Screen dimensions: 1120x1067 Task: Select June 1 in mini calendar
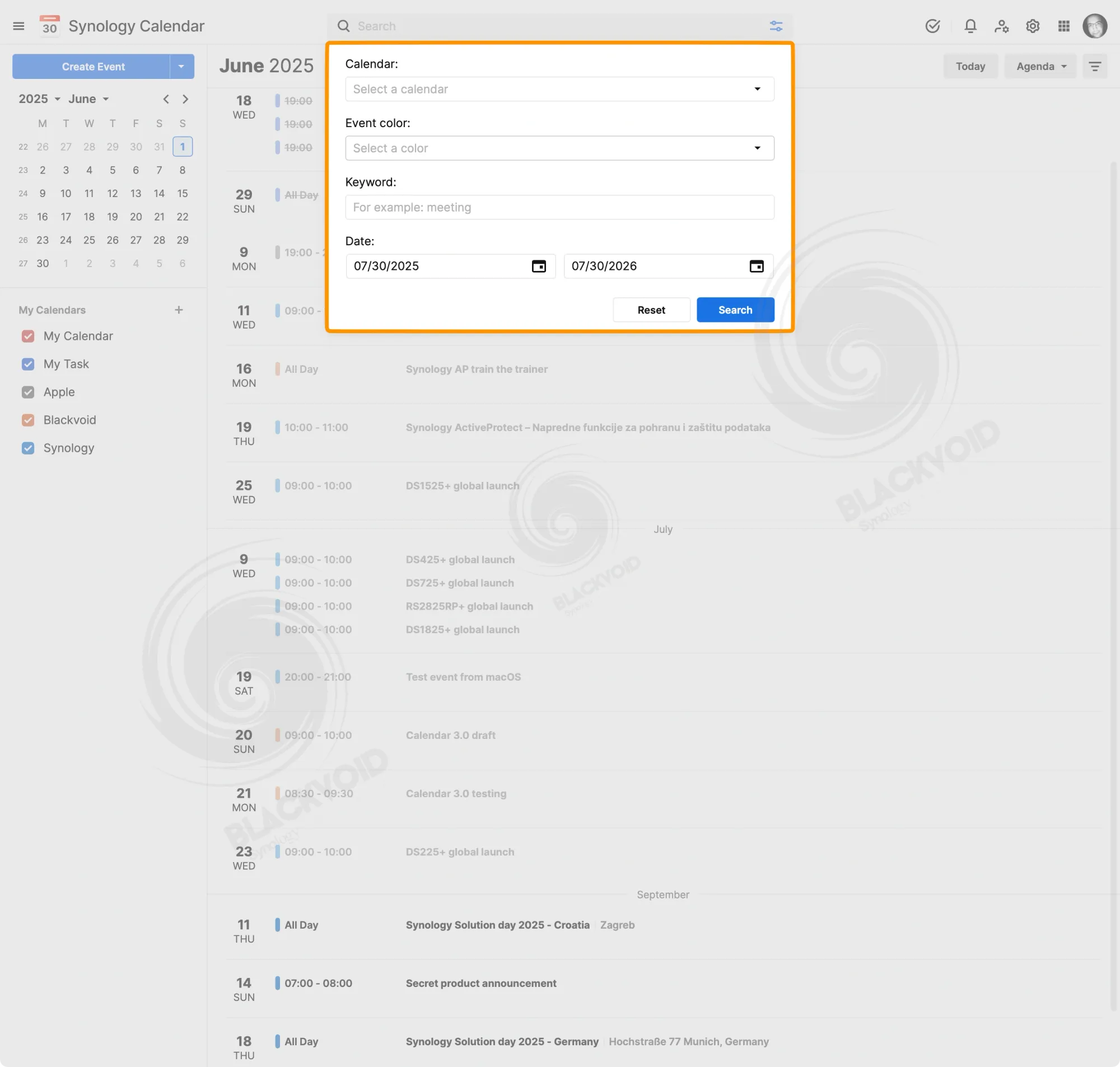point(183,147)
